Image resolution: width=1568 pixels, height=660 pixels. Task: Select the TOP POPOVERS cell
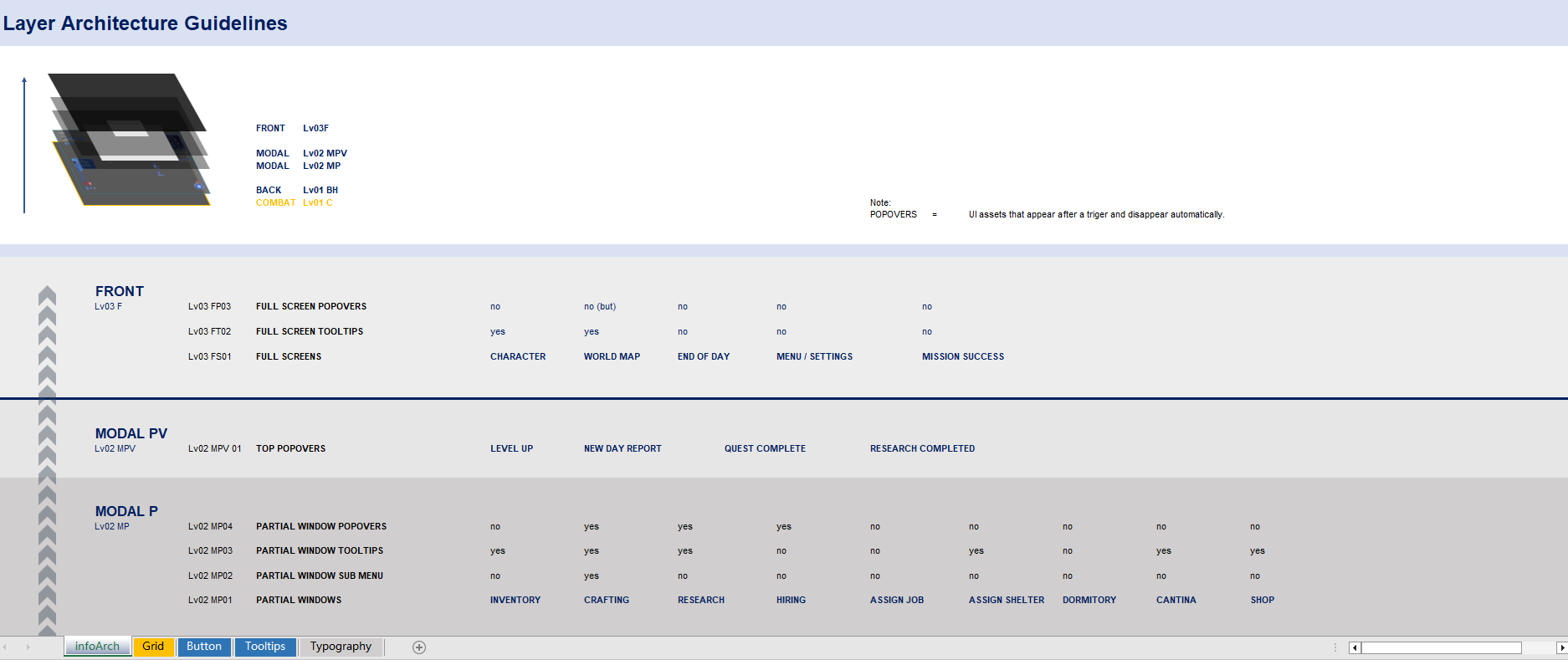[x=290, y=449]
